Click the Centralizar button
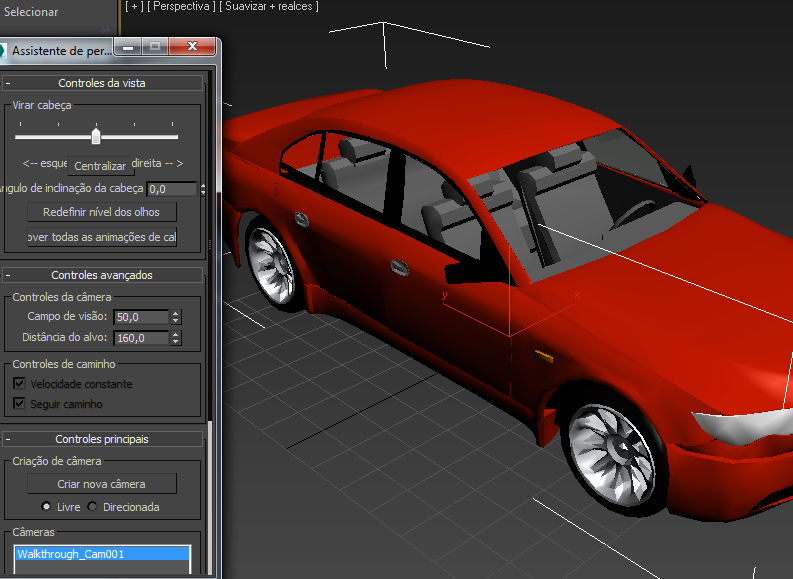This screenshot has width=793, height=579. click(x=100, y=166)
